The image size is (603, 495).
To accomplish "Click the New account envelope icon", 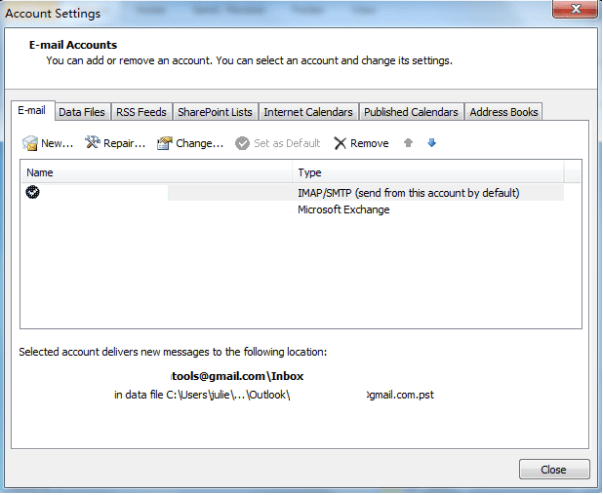I will (x=30, y=143).
